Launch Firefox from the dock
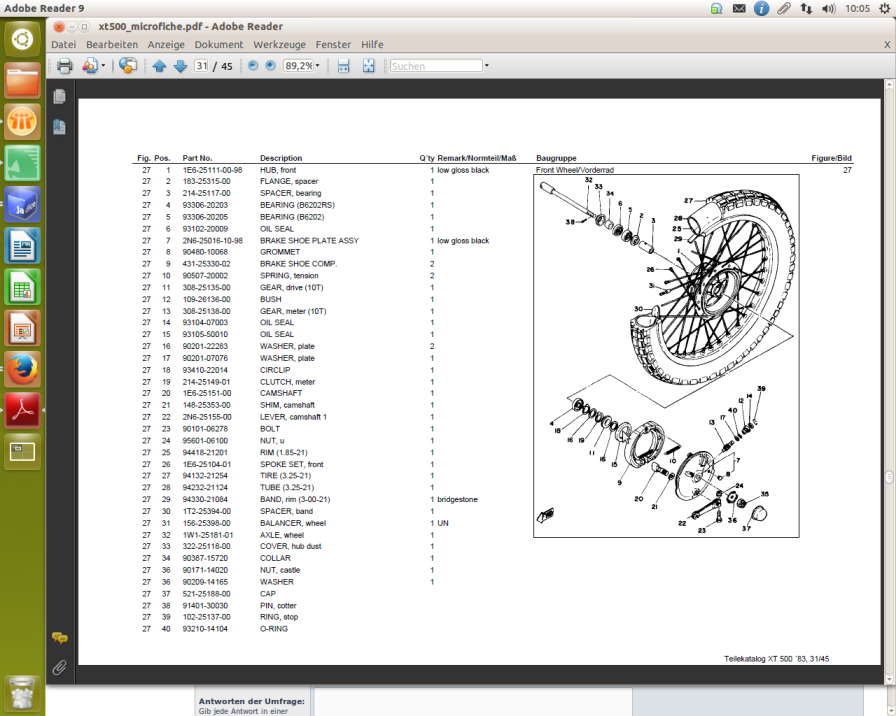Viewport: 896px width, 716px height. click(22, 369)
